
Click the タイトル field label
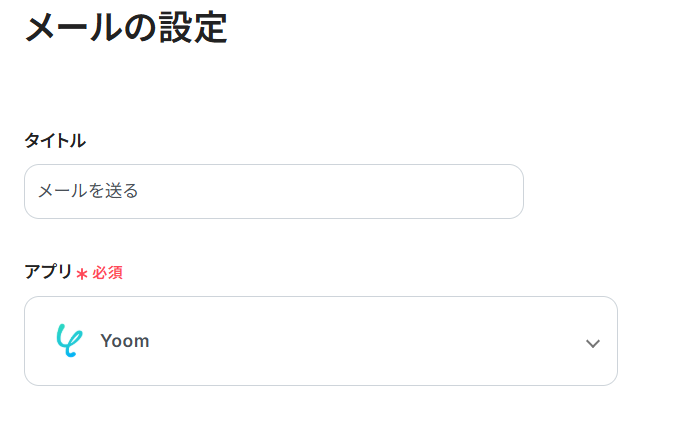point(54,140)
